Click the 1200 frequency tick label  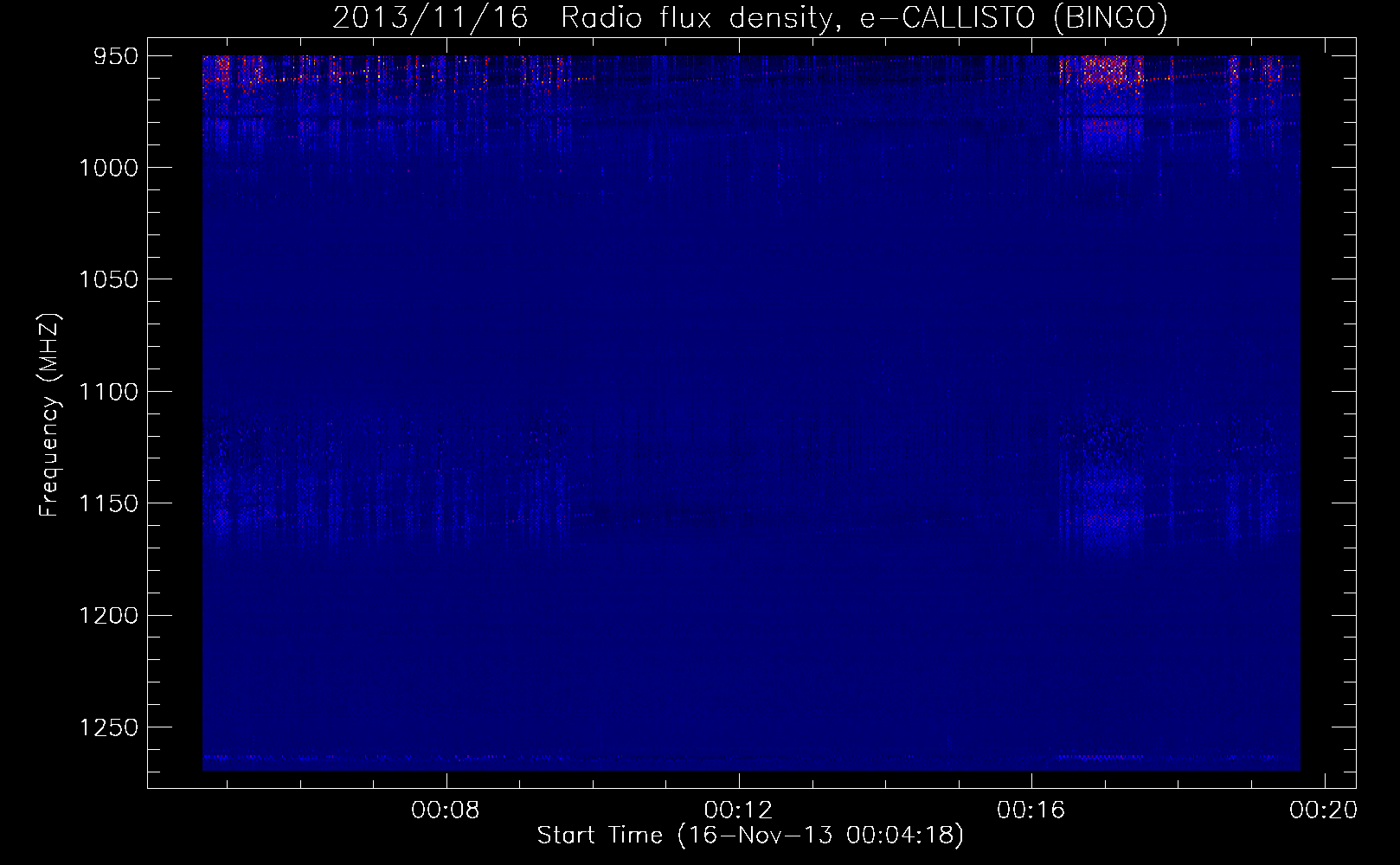pyautogui.click(x=108, y=615)
